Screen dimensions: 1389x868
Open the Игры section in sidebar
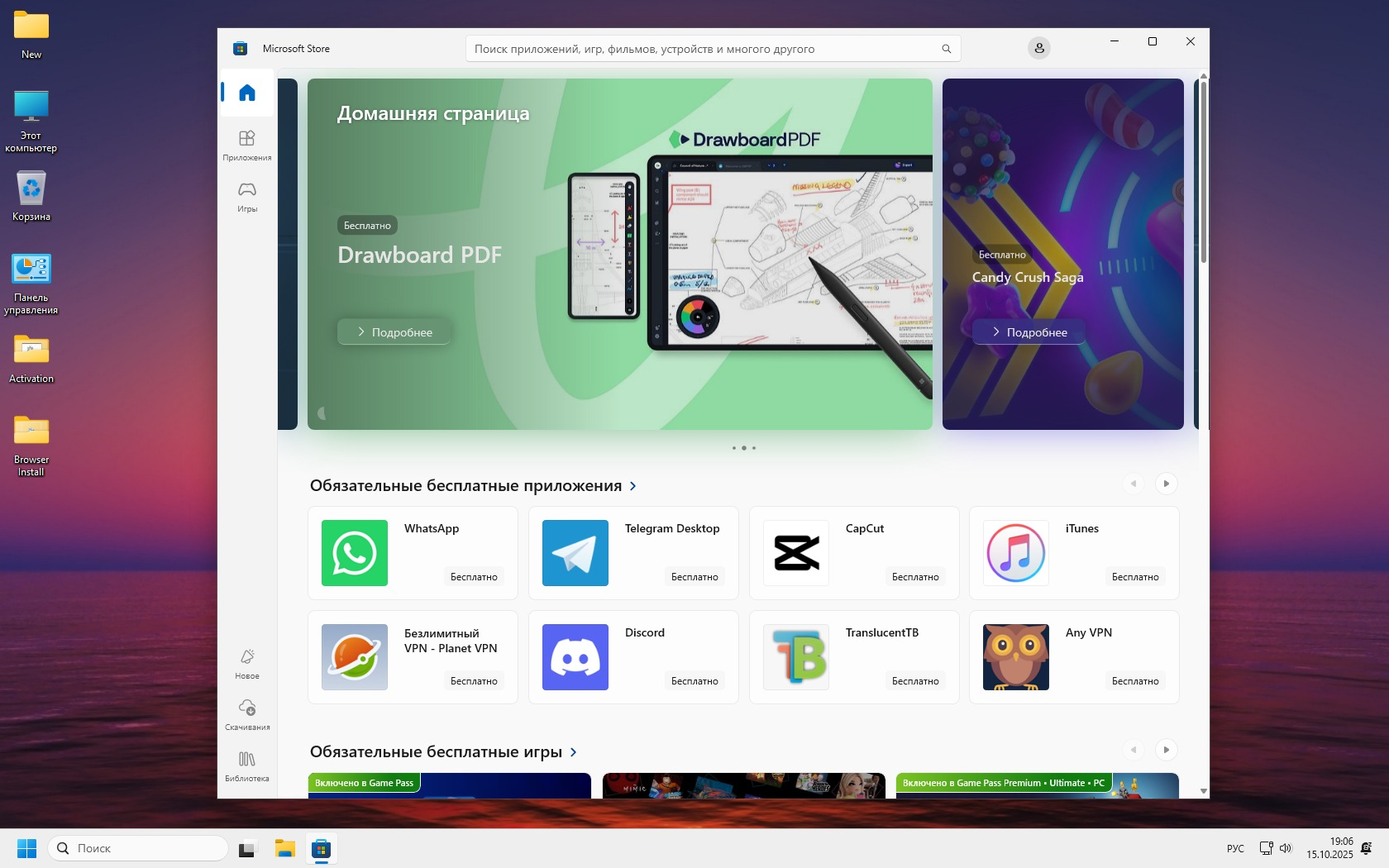pyautogui.click(x=246, y=197)
